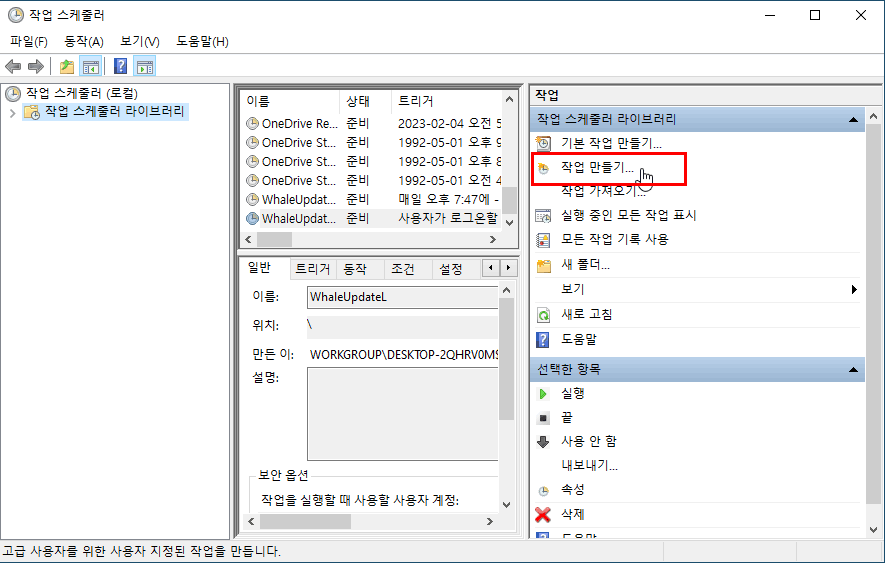Click the 내보내기... action
This screenshot has height=563, width=885.
[589, 466]
